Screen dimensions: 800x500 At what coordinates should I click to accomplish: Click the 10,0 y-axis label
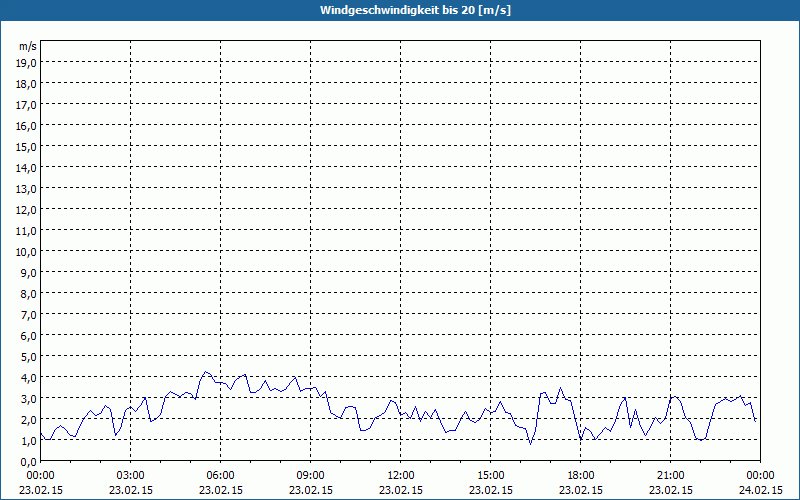[x=28, y=252]
